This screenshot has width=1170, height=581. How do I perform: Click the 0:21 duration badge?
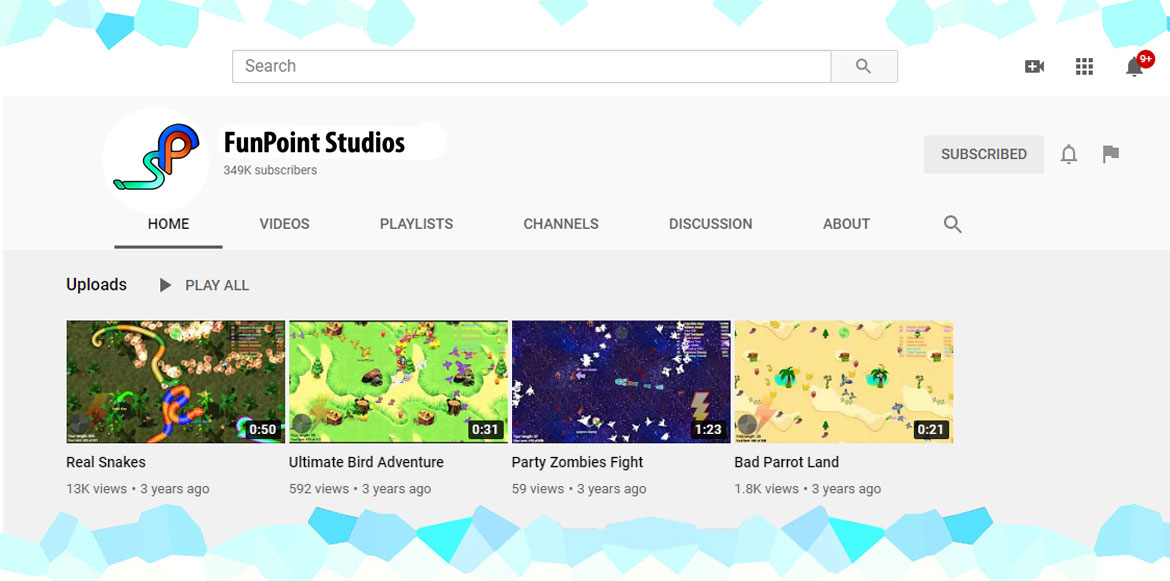(x=930, y=430)
